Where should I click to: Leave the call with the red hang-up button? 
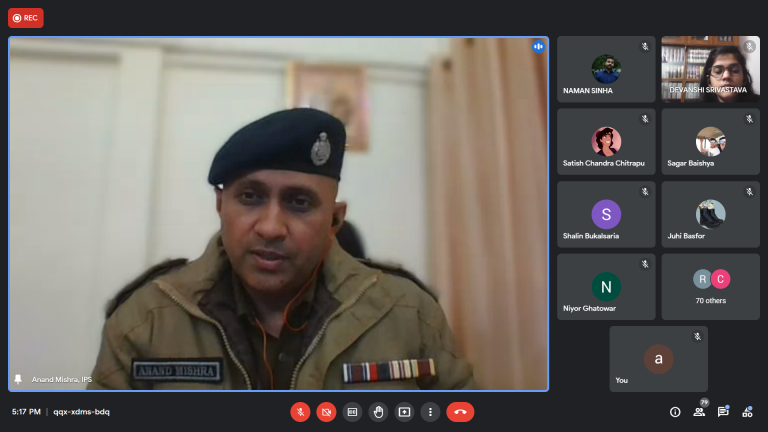[460, 411]
